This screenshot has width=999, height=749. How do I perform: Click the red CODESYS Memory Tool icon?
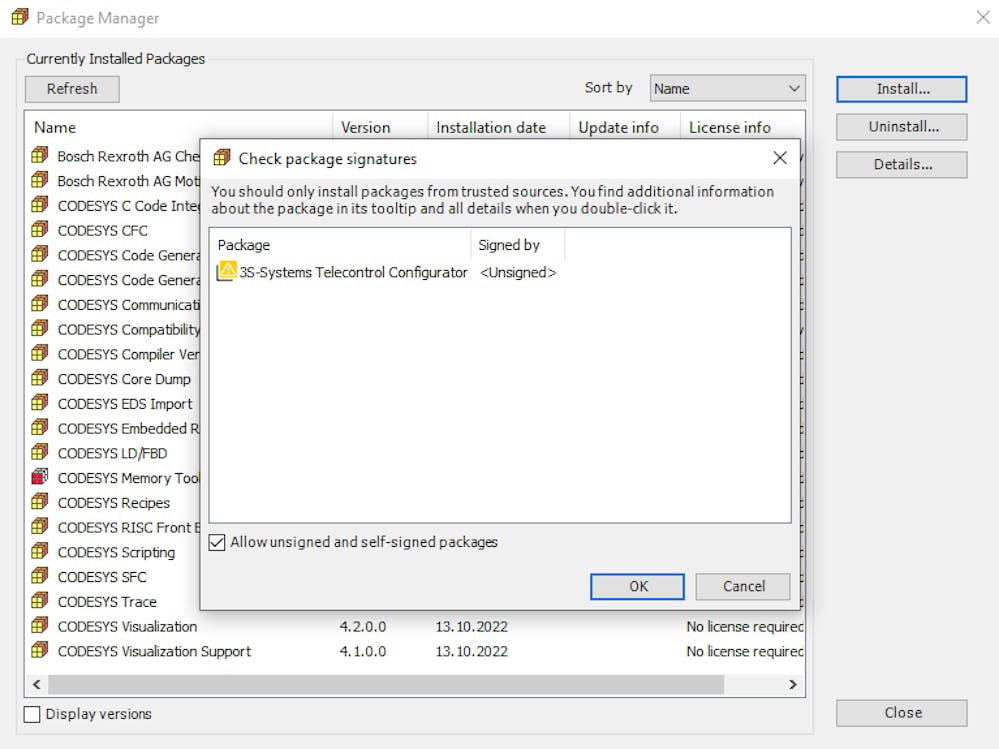tap(40, 477)
